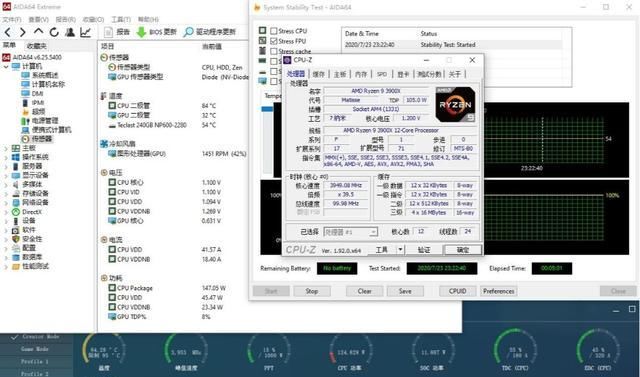Open the 处理器 #1 selection dropdown in CPU-Z
This screenshot has width=640, height=377.
(351, 232)
